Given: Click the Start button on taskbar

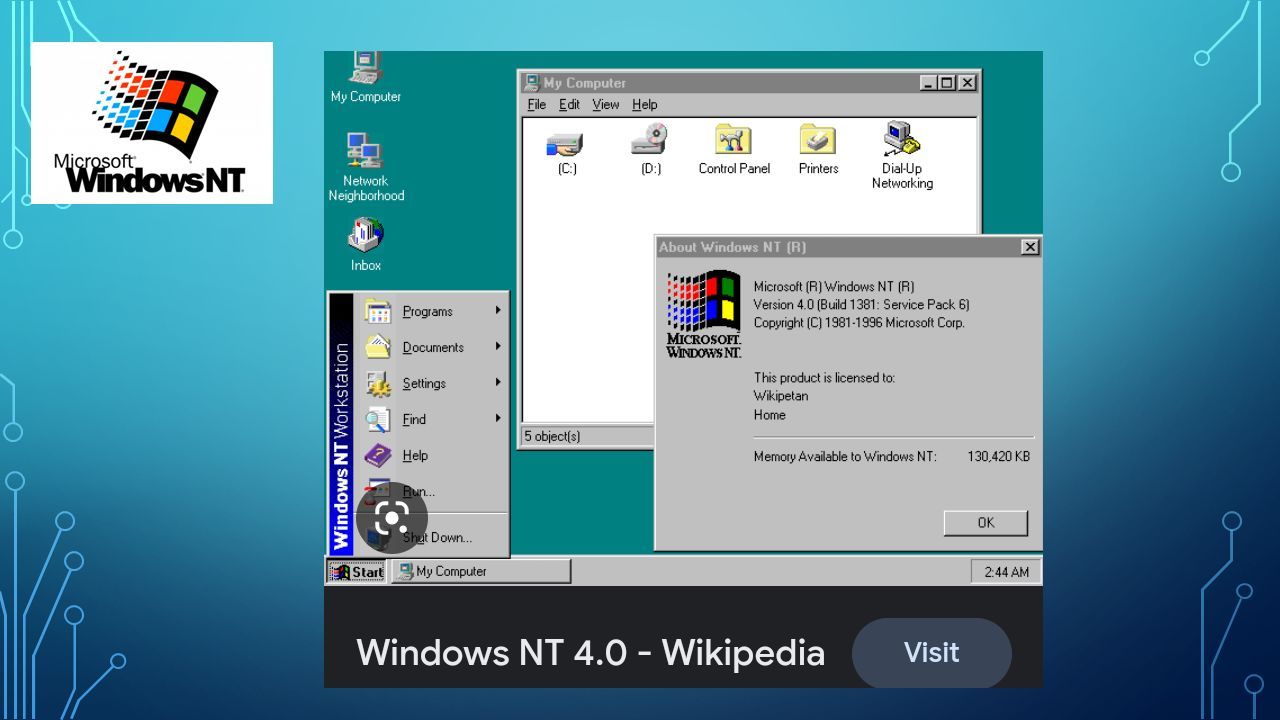Looking at the screenshot, I should [357, 572].
